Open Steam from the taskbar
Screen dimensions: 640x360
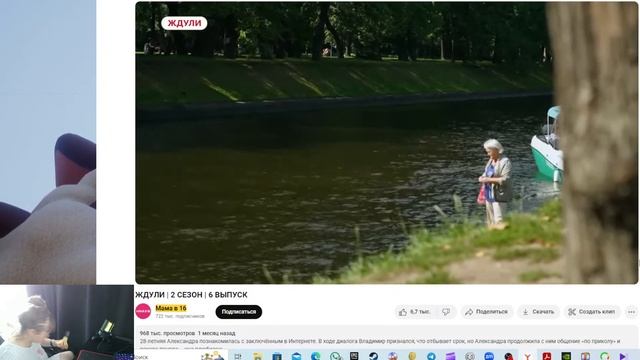pos(373,356)
